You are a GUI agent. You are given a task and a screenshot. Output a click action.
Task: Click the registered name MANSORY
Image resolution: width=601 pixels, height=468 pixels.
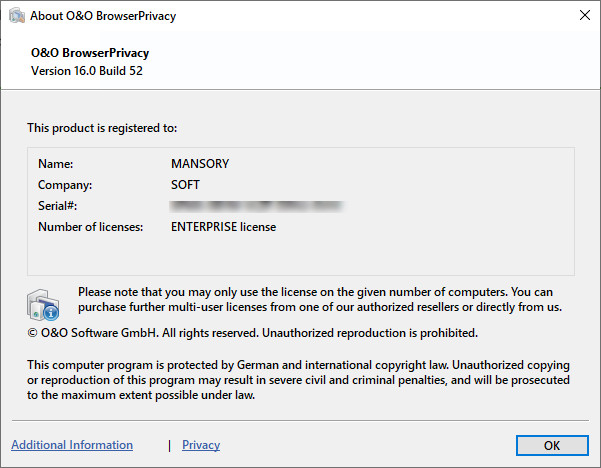click(x=201, y=163)
